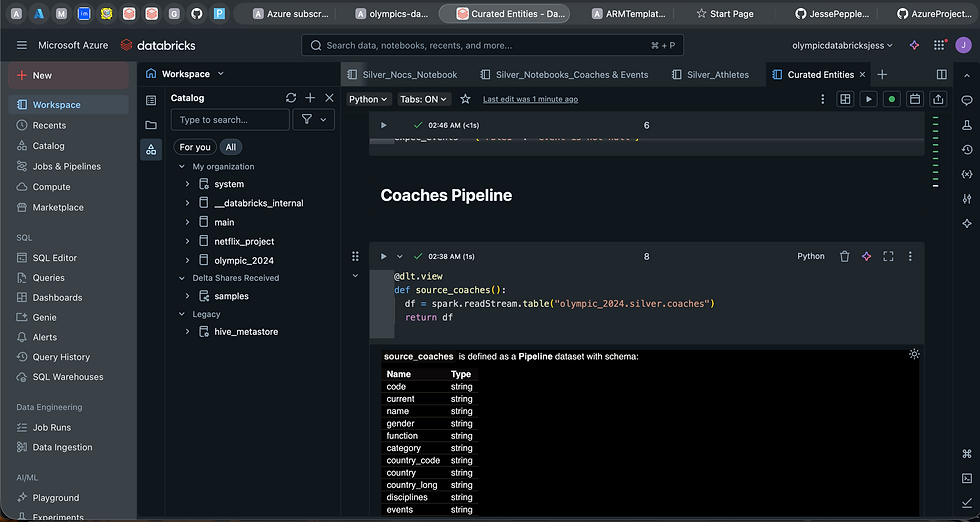Open SQL Warehouses in the left sidebar
This screenshot has height=522, width=980.
pos(67,377)
